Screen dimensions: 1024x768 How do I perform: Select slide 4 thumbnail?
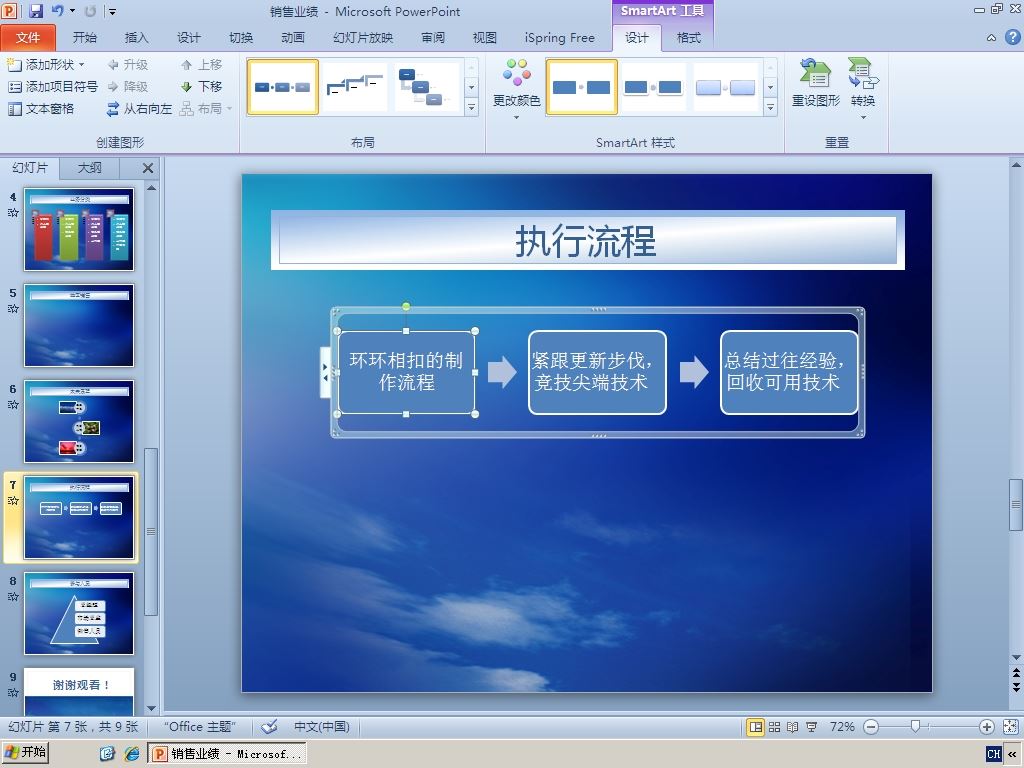pos(79,229)
